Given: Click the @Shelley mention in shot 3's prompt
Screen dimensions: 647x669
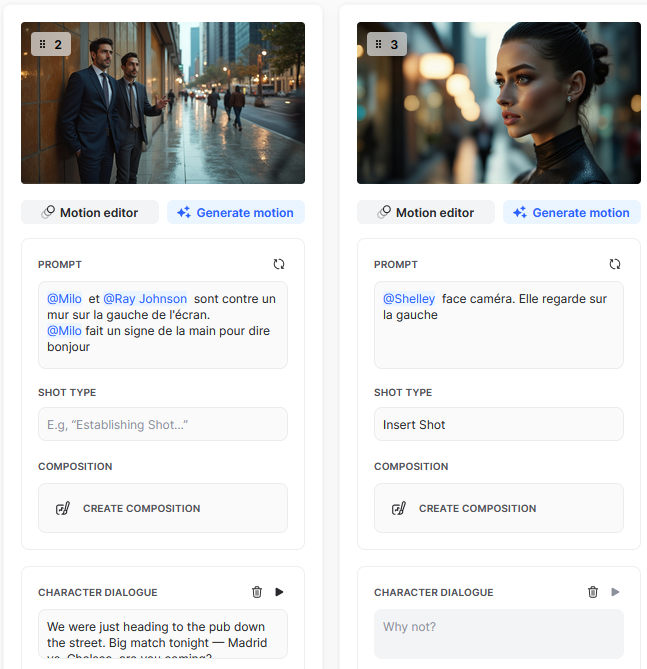Looking at the screenshot, I should (409, 299).
